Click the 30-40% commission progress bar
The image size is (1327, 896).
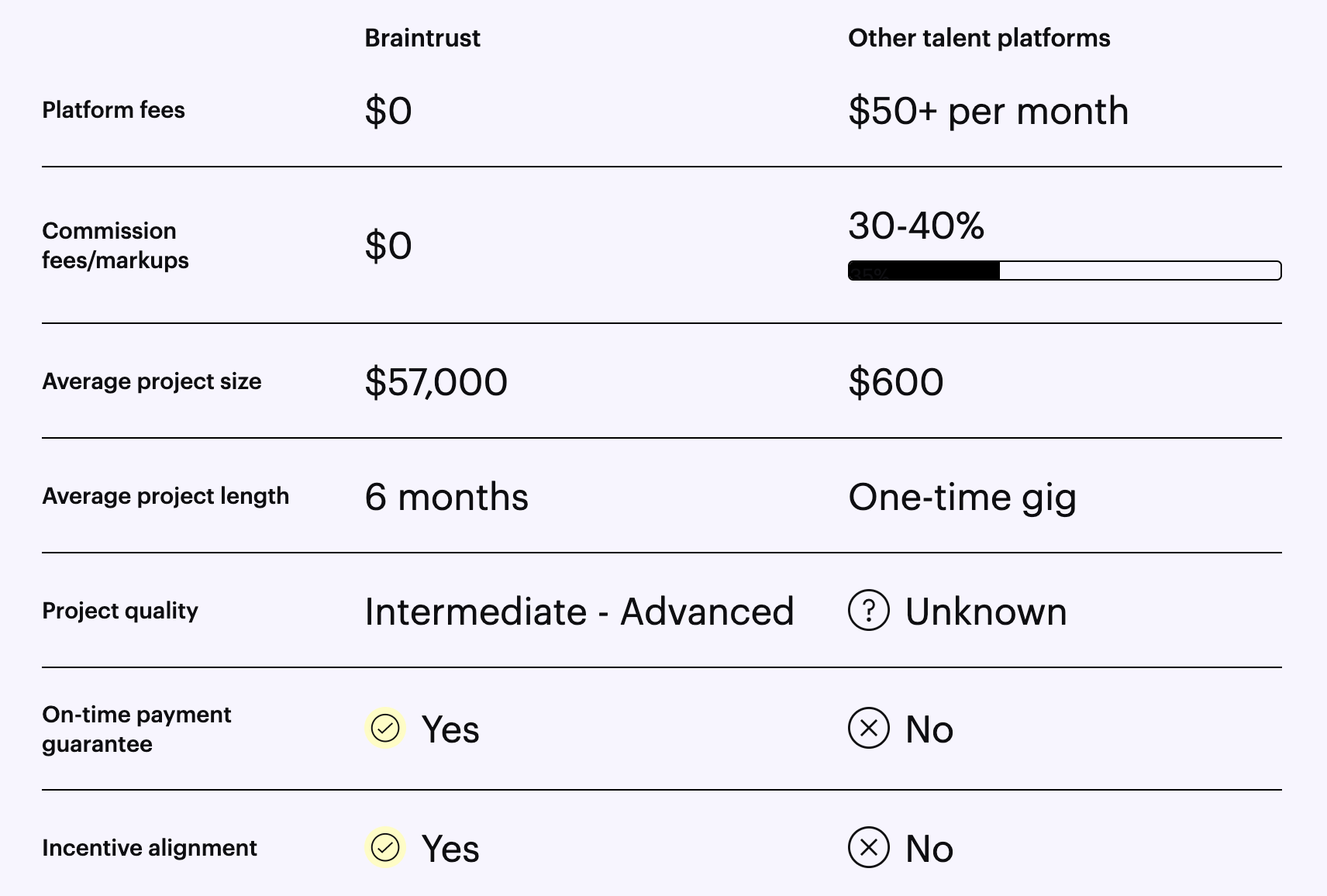tap(1064, 271)
